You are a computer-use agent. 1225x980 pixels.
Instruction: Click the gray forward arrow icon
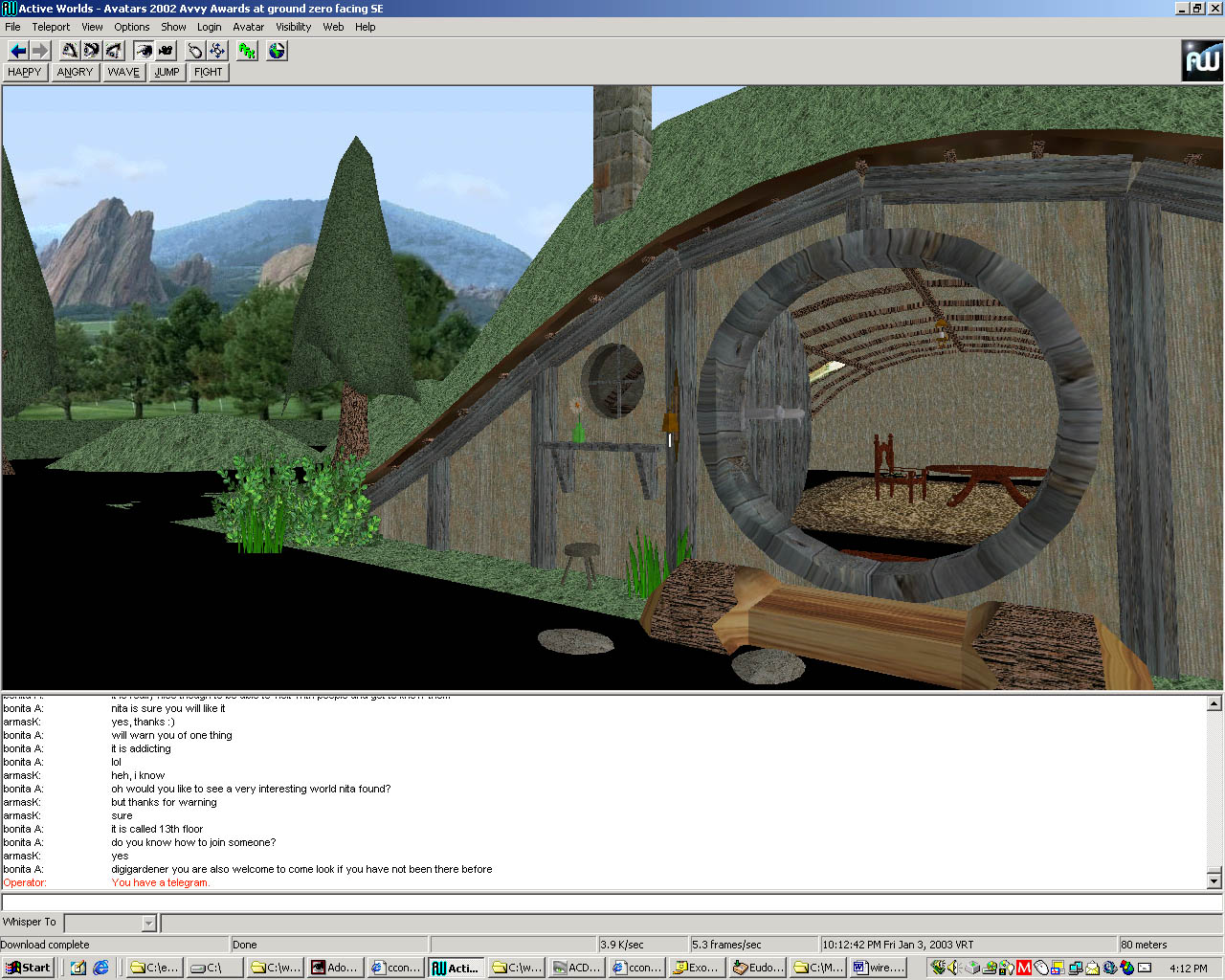(x=39, y=51)
